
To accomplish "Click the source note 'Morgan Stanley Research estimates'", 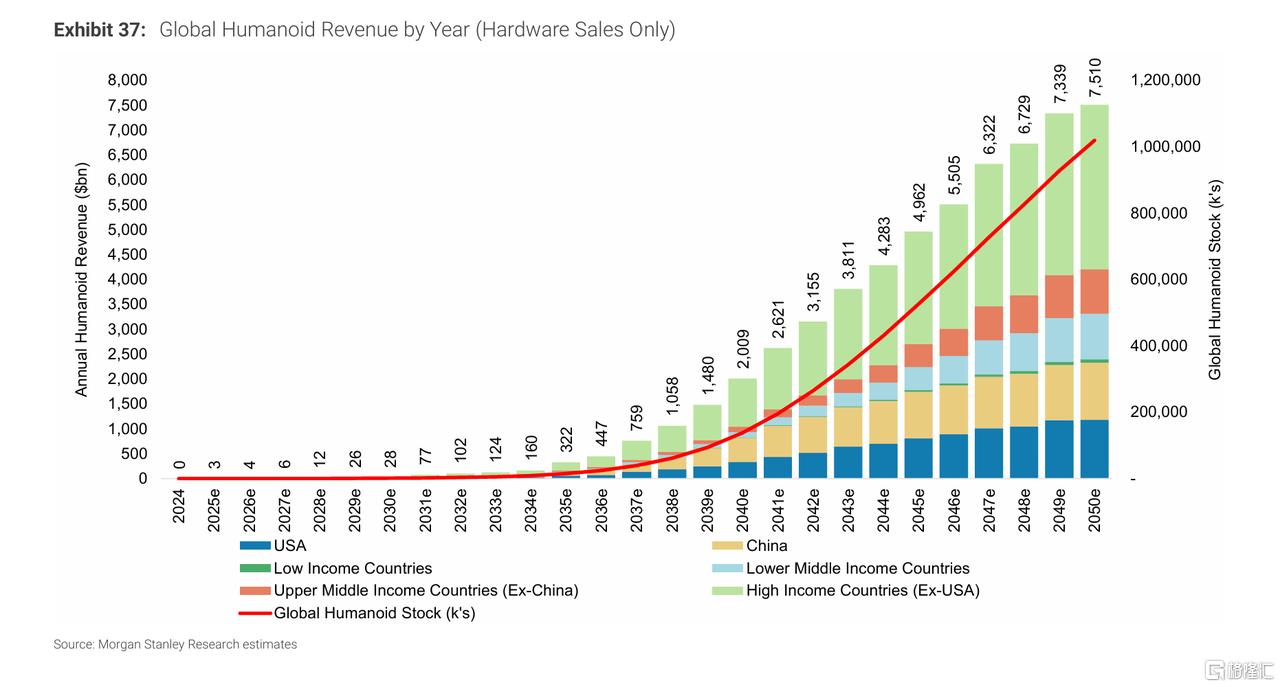I will pyautogui.click(x=198, y=645).
